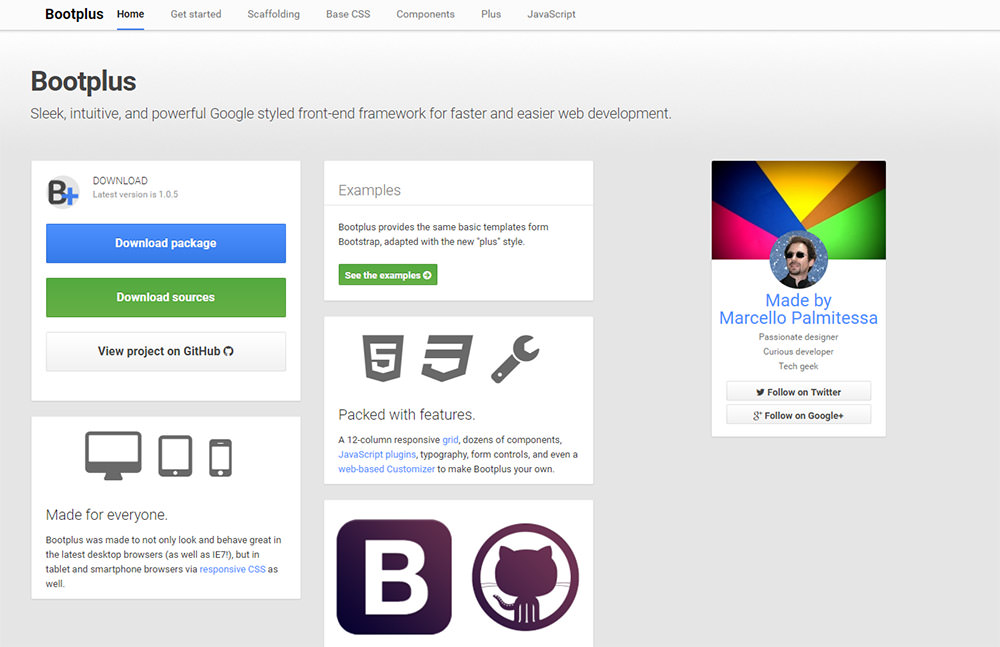Click the tablet icon above Made for everyone
The image size is (1000, 647).
point(176,455)
